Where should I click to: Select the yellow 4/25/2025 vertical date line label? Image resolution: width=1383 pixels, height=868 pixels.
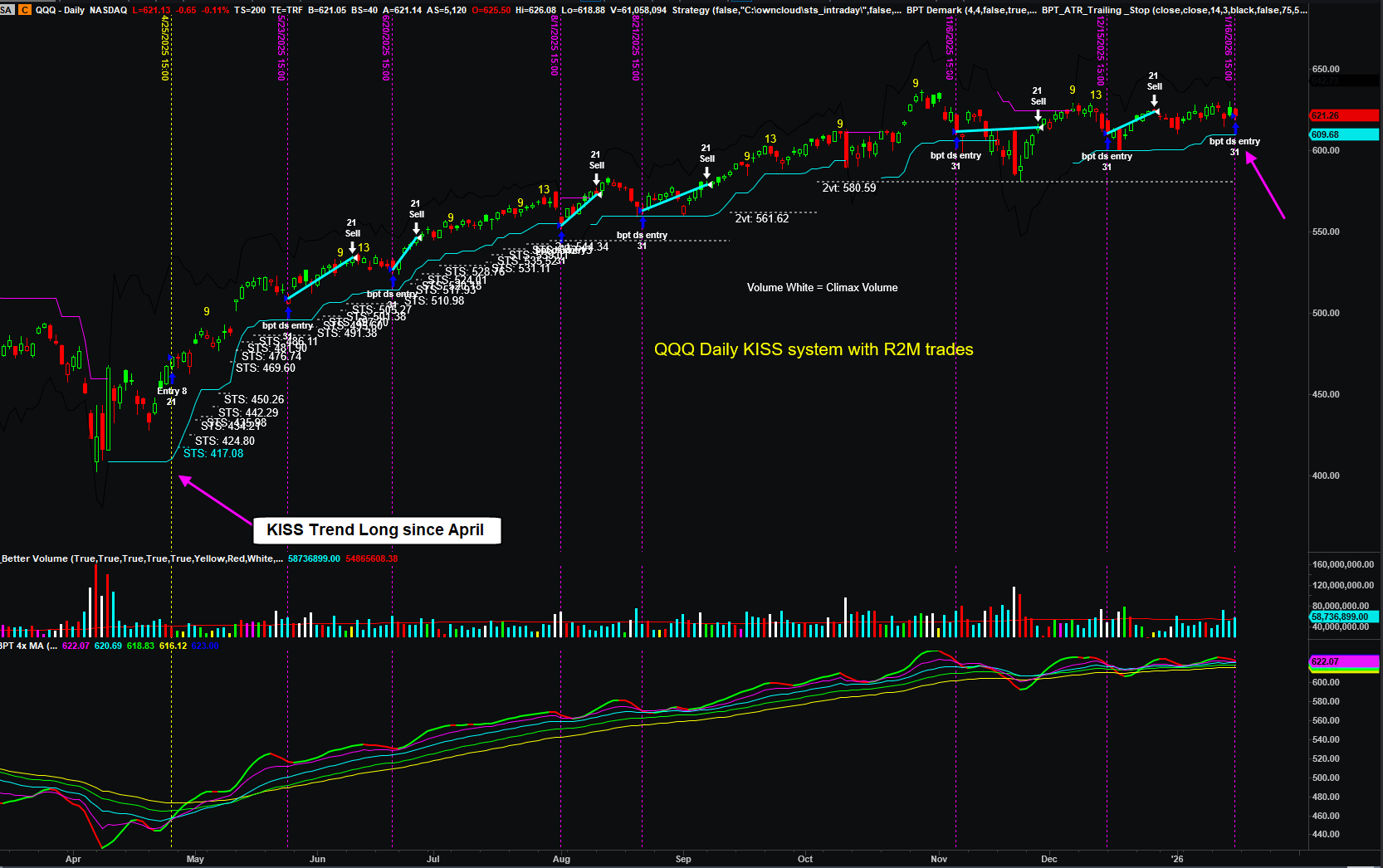(x=165, y=48)
